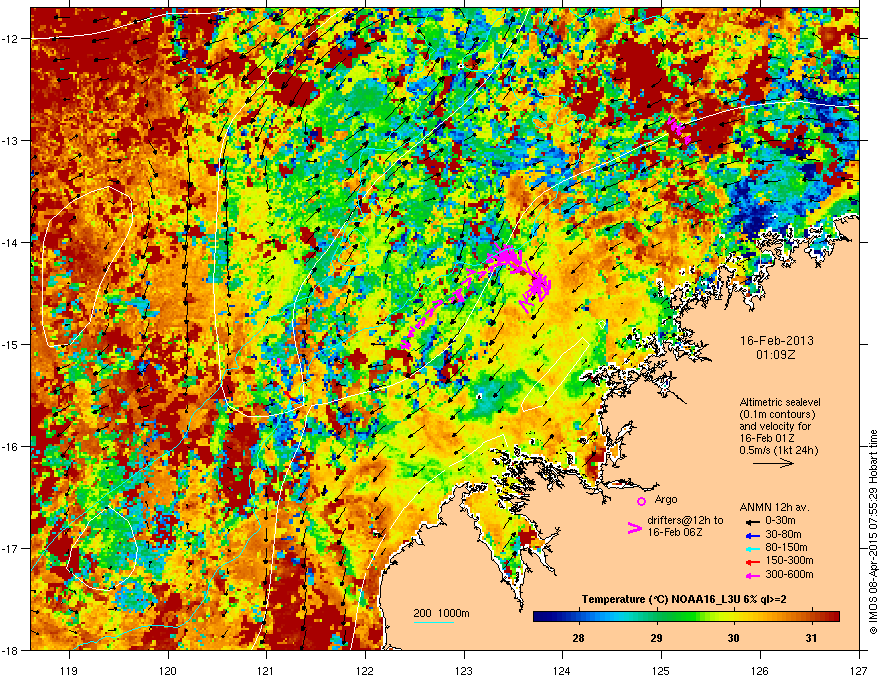Click longitude axis label 124
Screen dimensions: 880x680
(562, 670)
